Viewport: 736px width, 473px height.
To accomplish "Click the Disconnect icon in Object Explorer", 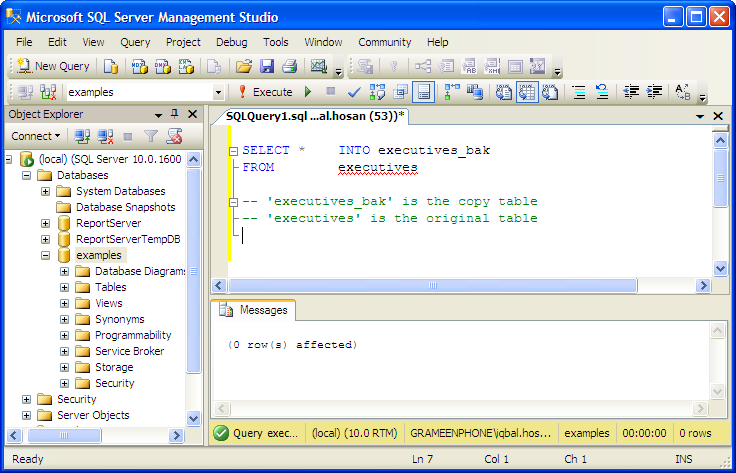I will [105, 136].
